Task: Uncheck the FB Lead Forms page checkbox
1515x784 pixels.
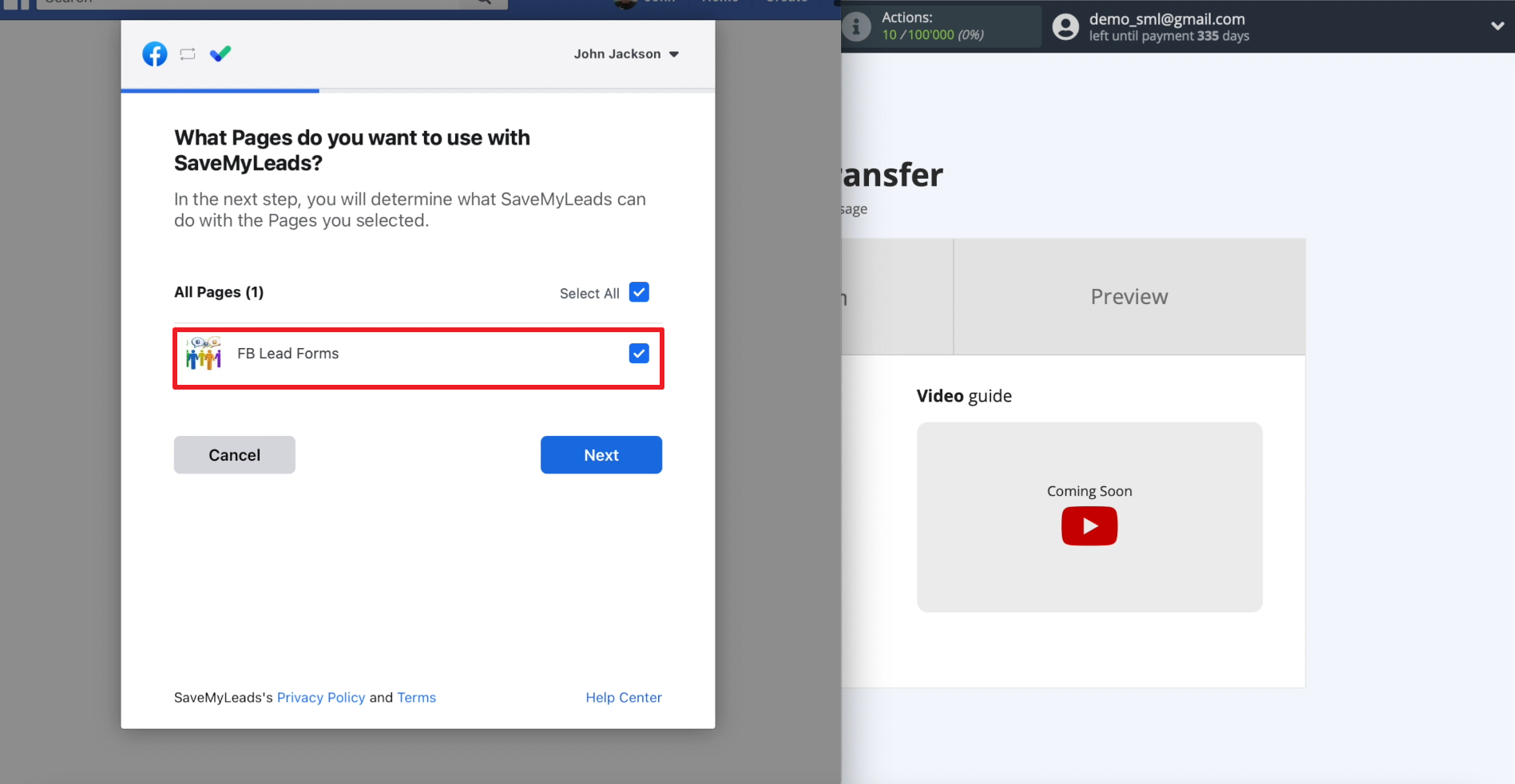Action: tap(639, 354)
